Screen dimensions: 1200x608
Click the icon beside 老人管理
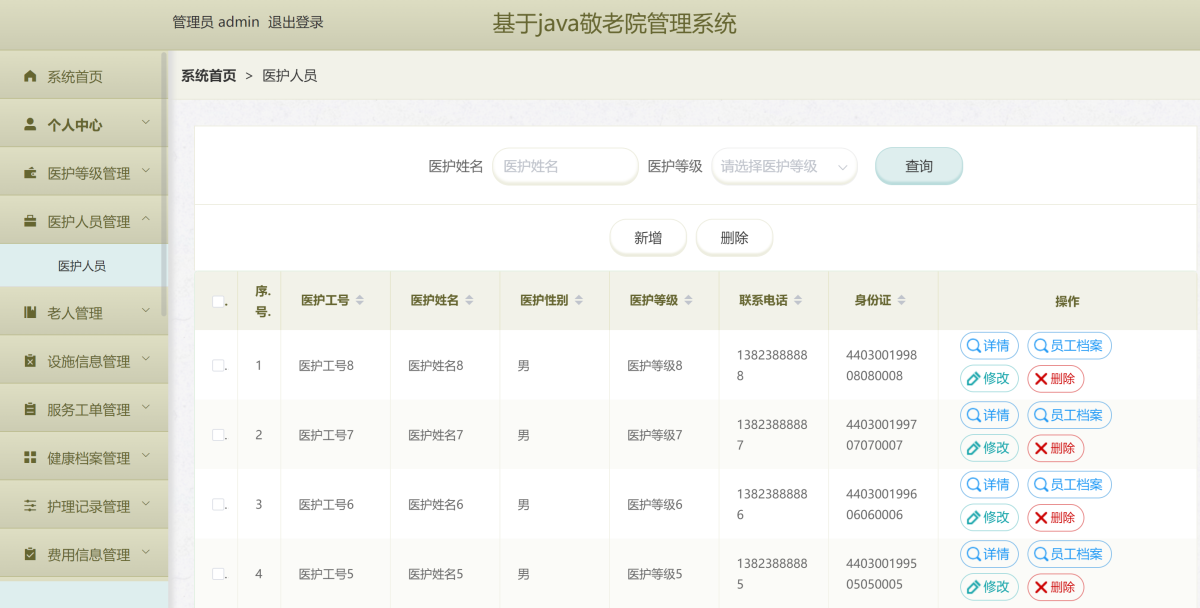click(x=30, y=313)
